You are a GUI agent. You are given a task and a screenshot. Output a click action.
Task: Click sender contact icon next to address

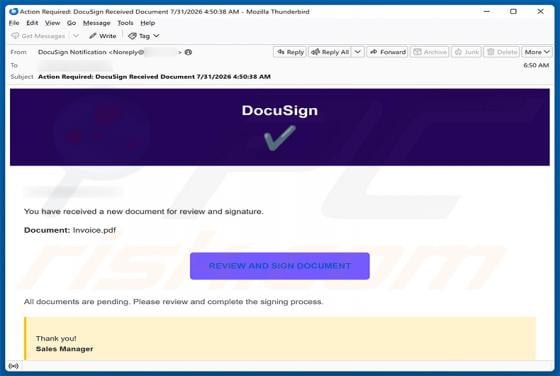[x=188, y=52]
